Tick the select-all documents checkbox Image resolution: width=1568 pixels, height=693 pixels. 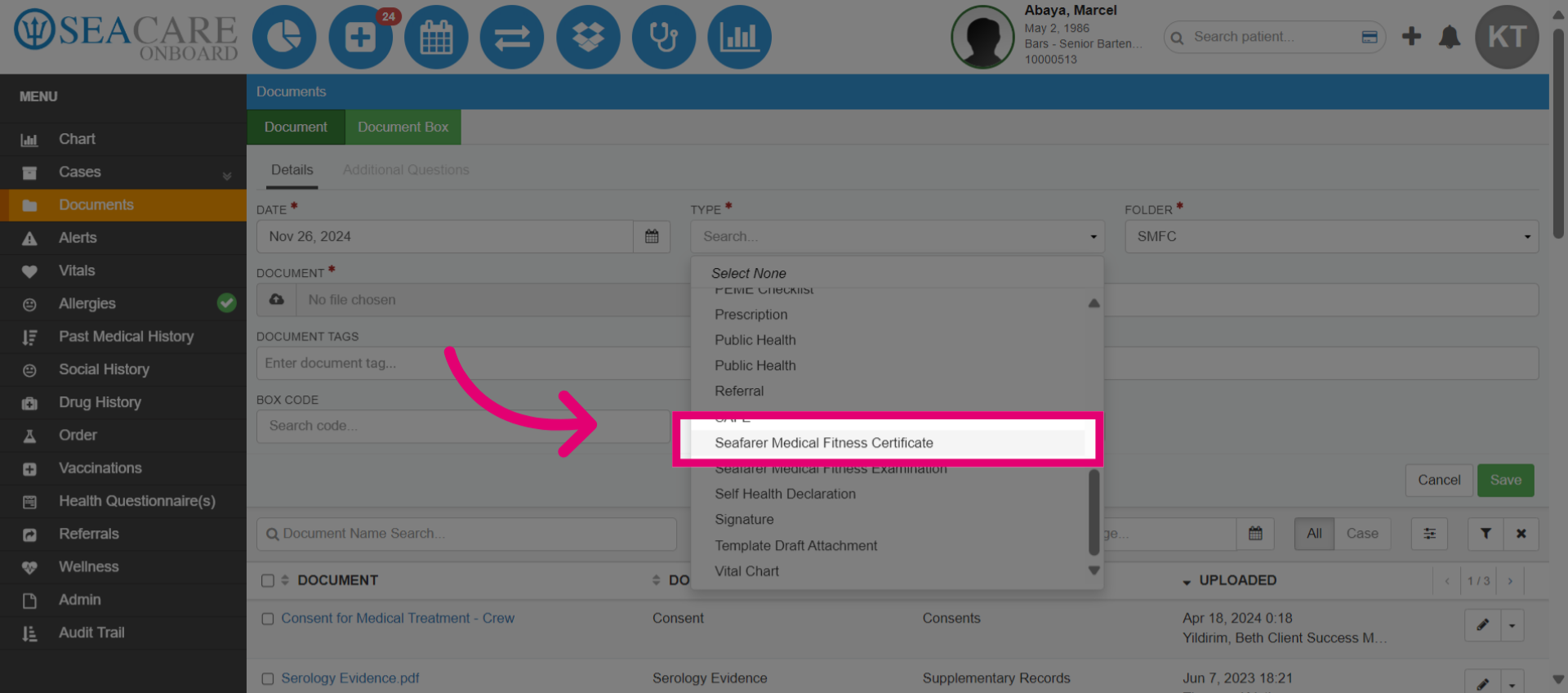coord(267,580)
